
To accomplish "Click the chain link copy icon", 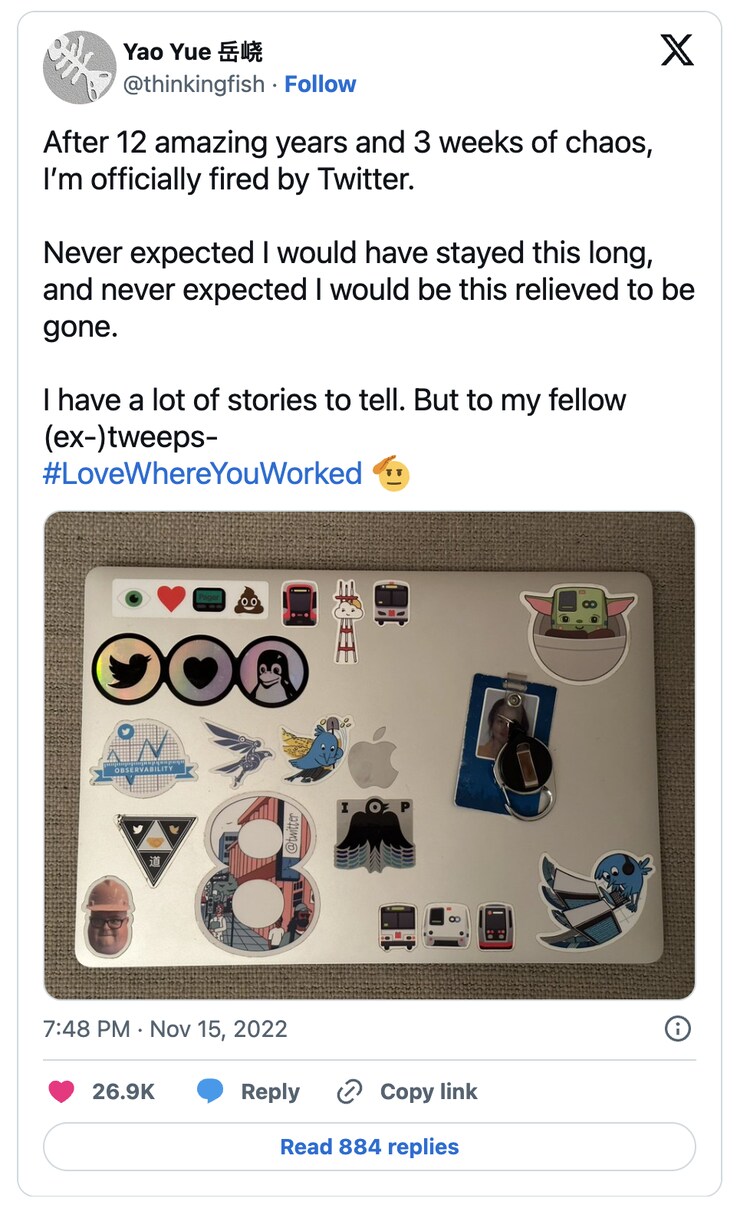I will click(349, 1092).
